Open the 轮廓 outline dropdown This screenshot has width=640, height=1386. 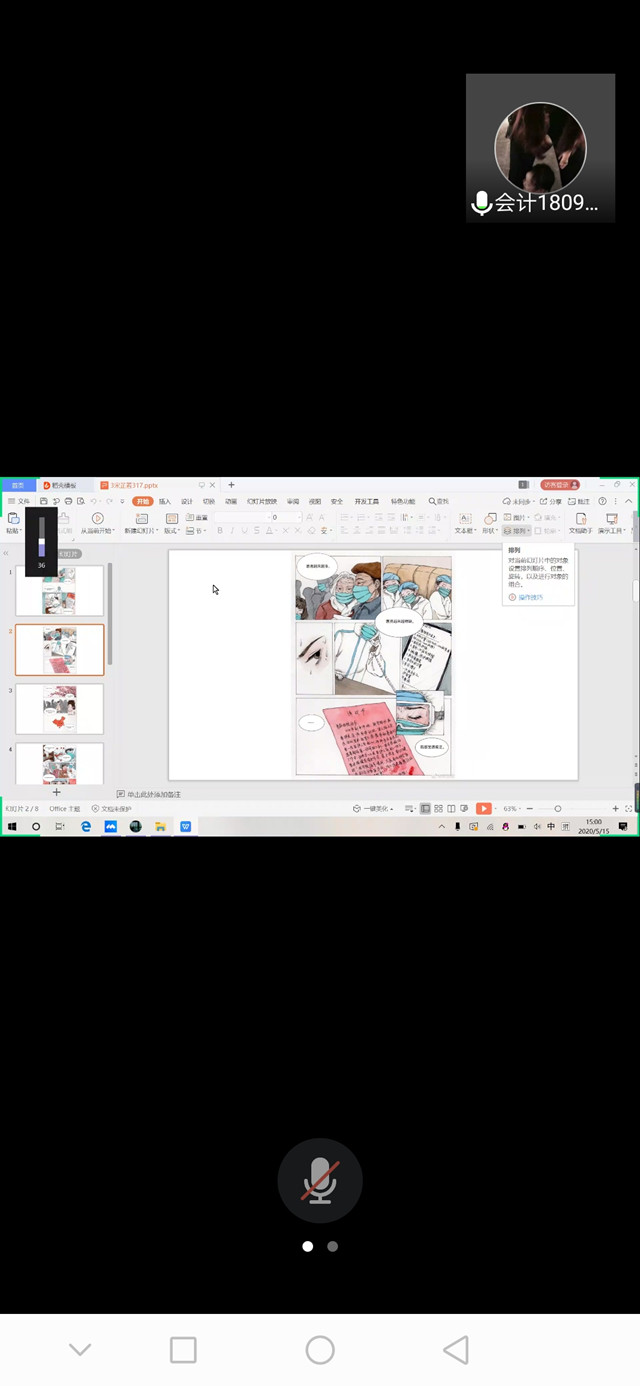(546, 530)
